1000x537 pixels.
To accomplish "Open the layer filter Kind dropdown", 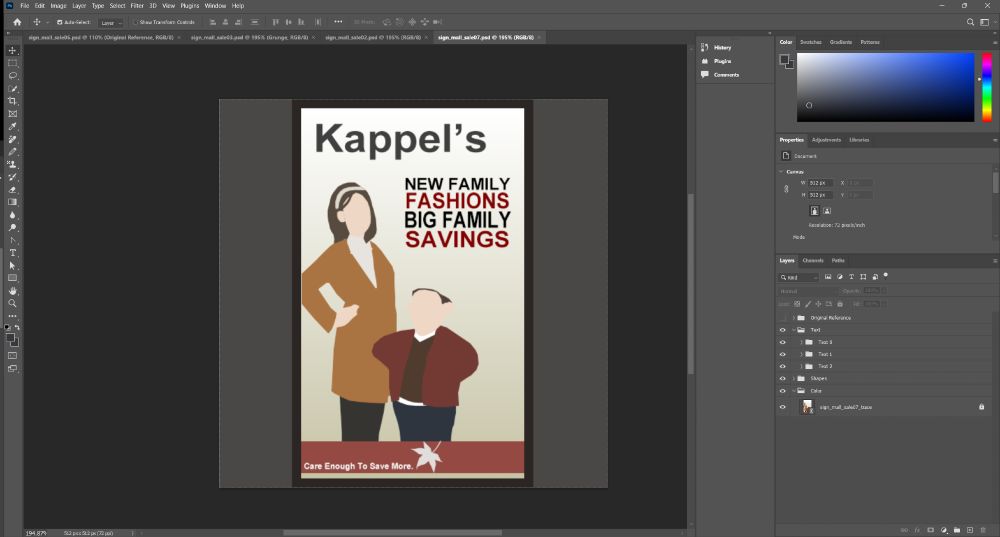I will pos(798,277).
